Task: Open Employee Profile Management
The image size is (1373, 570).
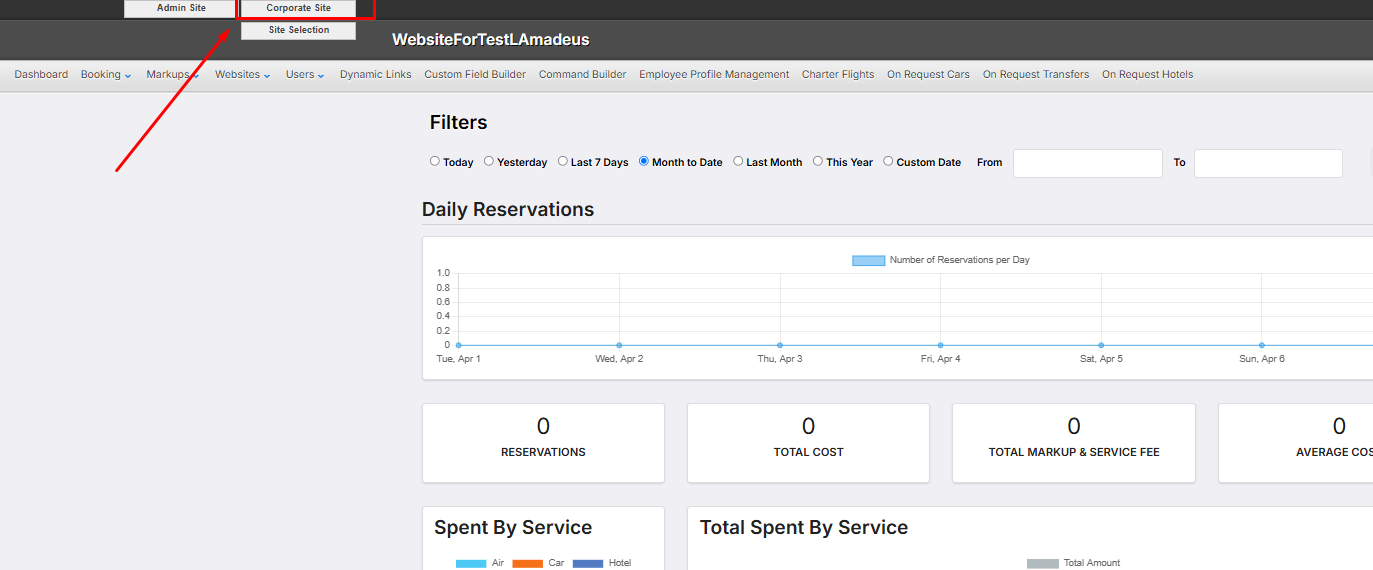Action: pos(714,74)
